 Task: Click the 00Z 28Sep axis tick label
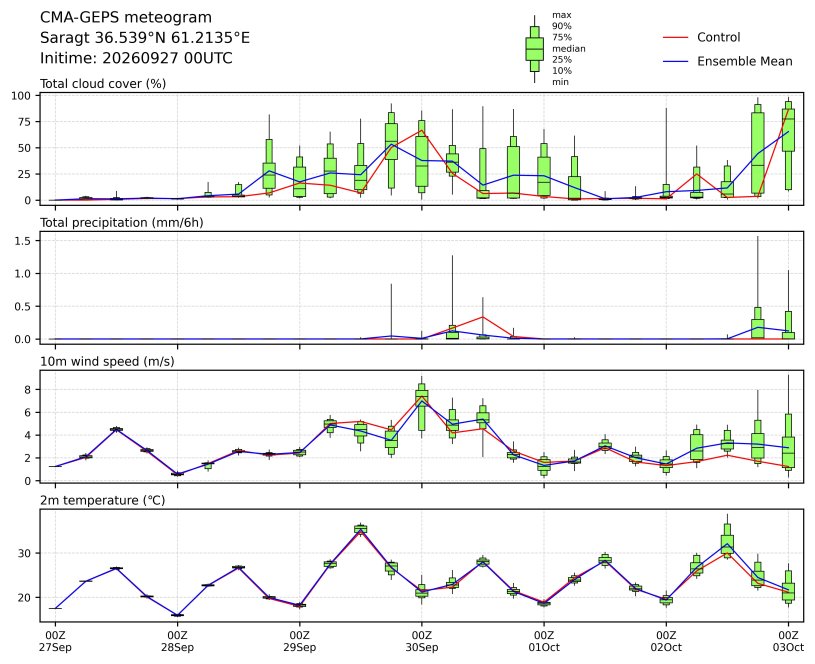pos(177,641)
